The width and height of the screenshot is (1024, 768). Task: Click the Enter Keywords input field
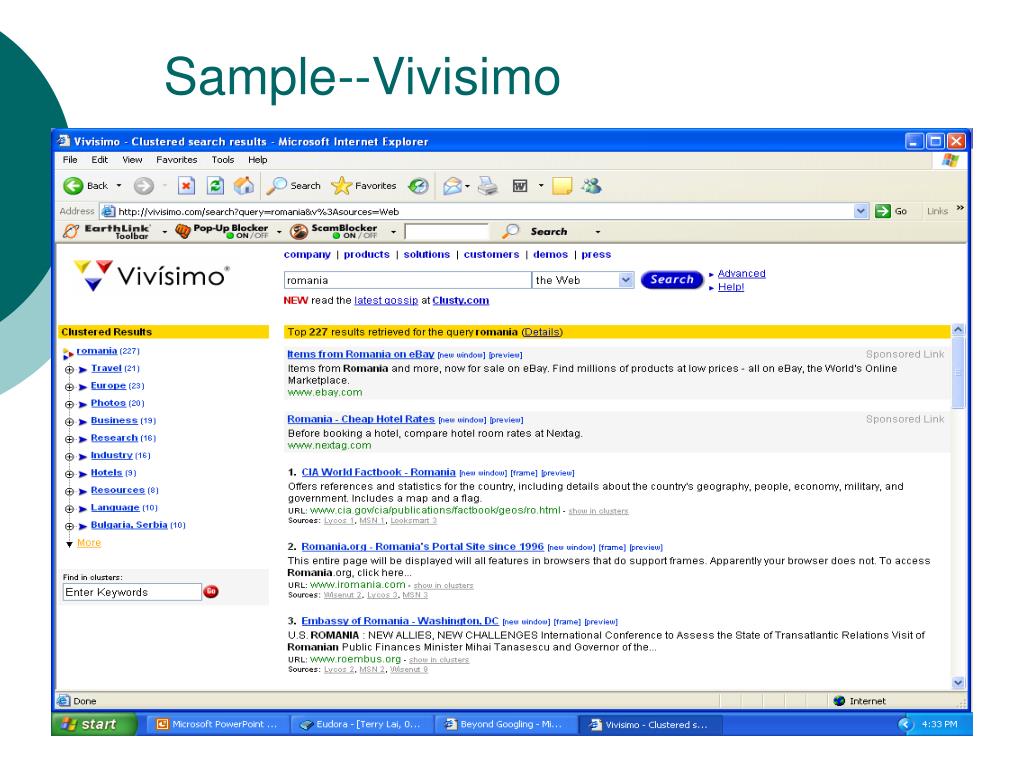coord(132,592)
